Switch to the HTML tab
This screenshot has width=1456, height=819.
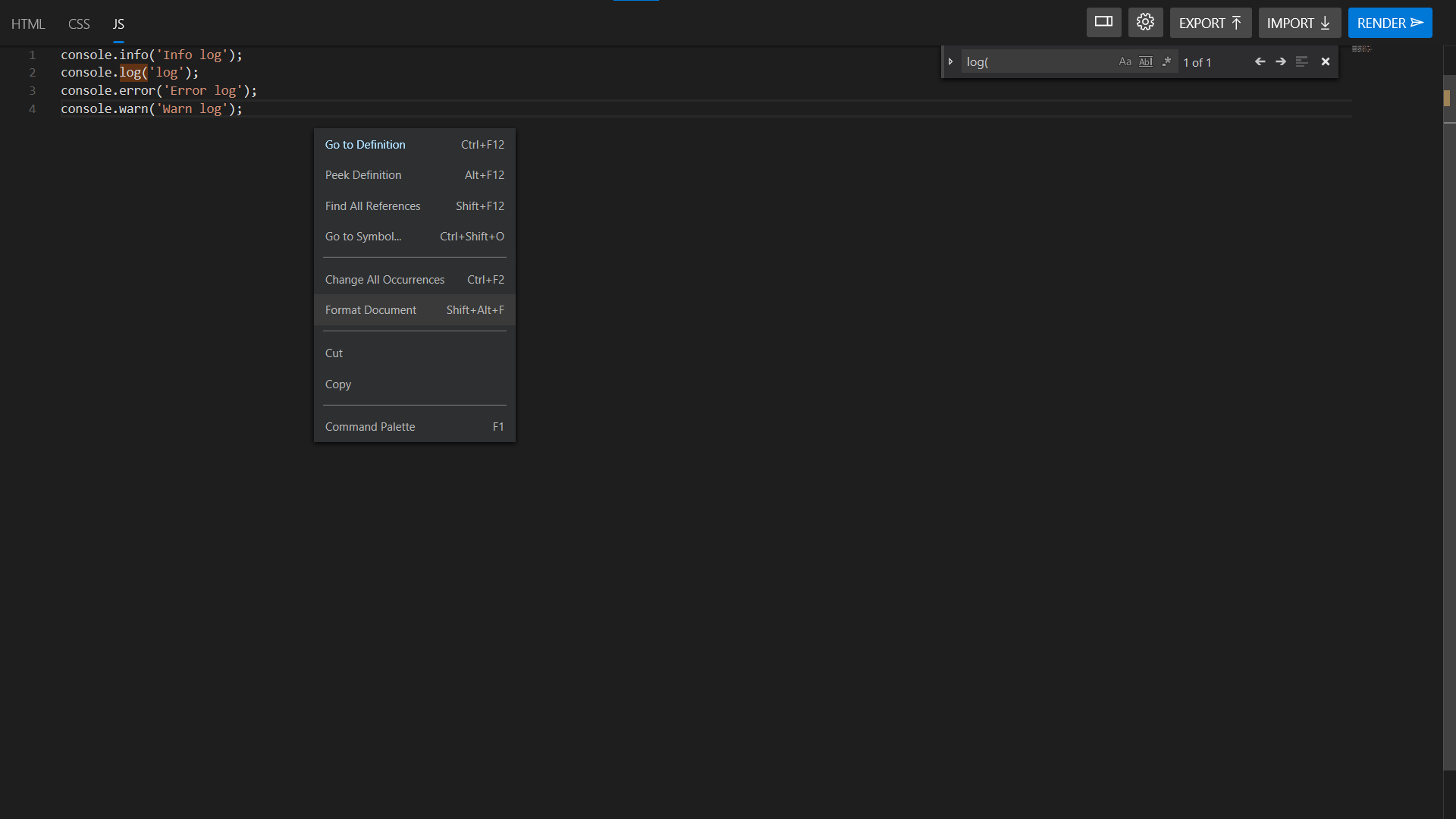tap(28, 24)
